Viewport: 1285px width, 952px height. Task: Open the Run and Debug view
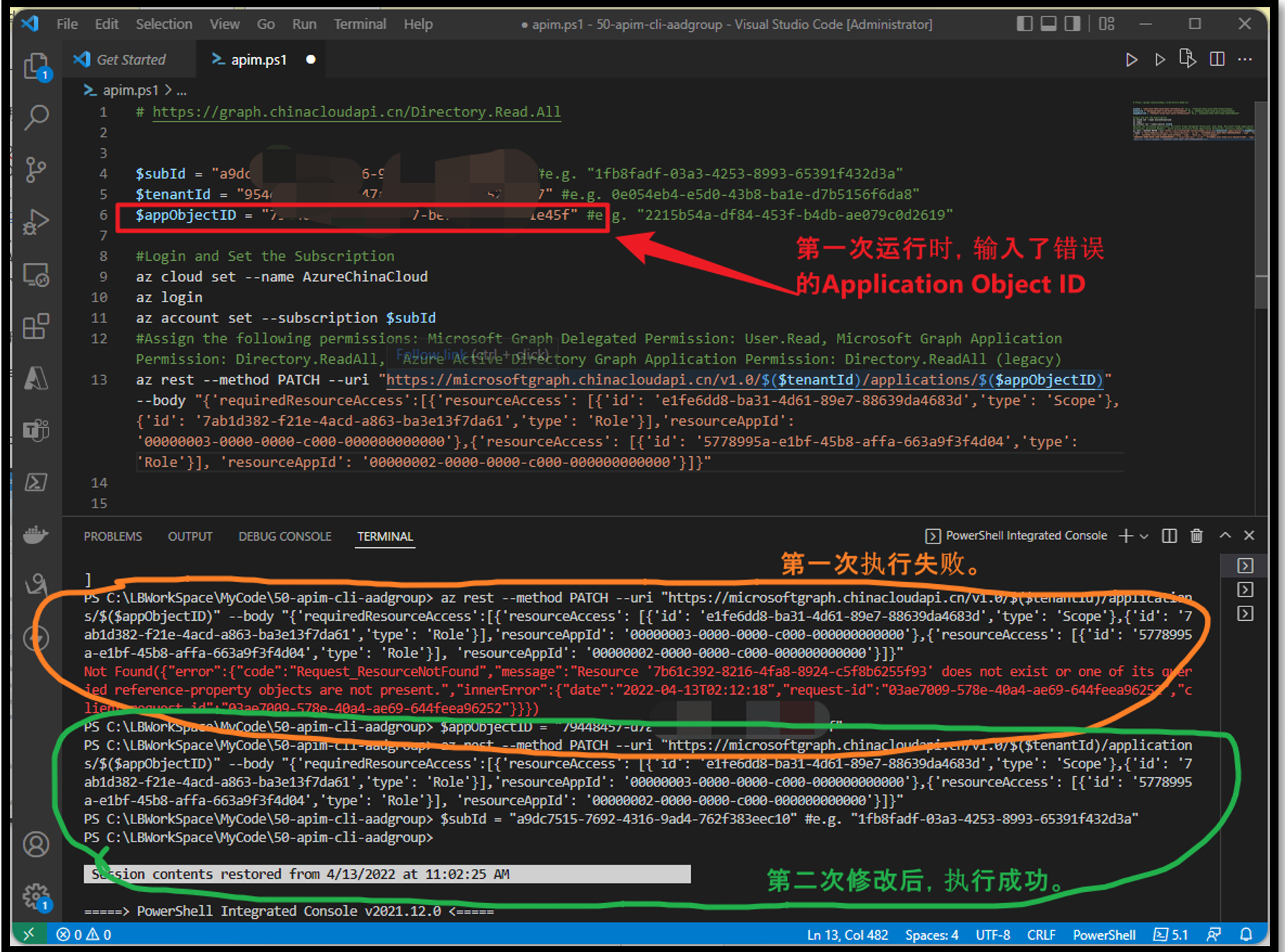click(x=35, y=222)
